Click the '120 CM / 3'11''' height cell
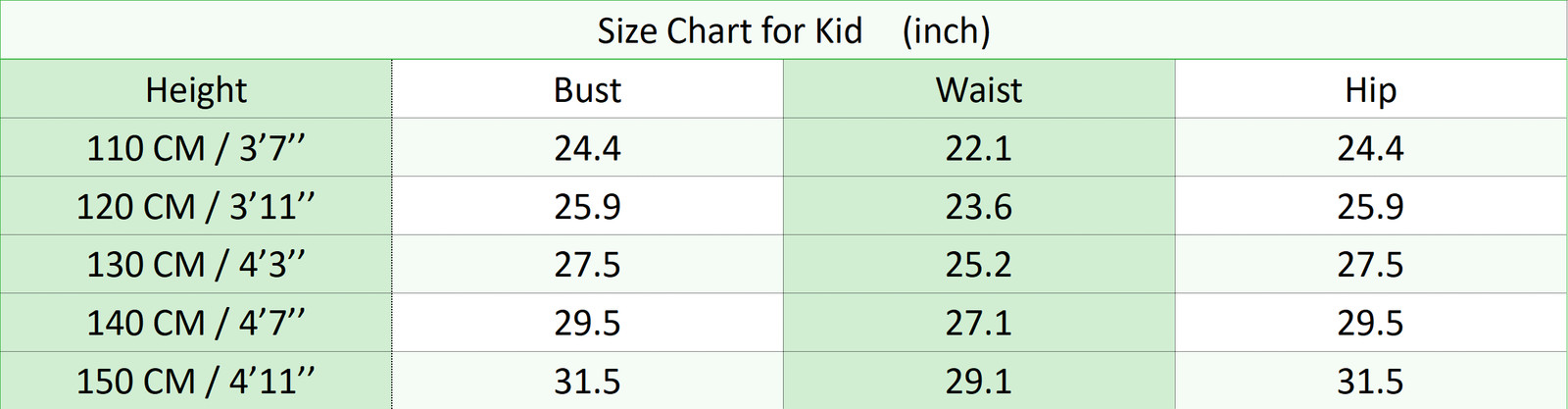 tap(196, 207)
